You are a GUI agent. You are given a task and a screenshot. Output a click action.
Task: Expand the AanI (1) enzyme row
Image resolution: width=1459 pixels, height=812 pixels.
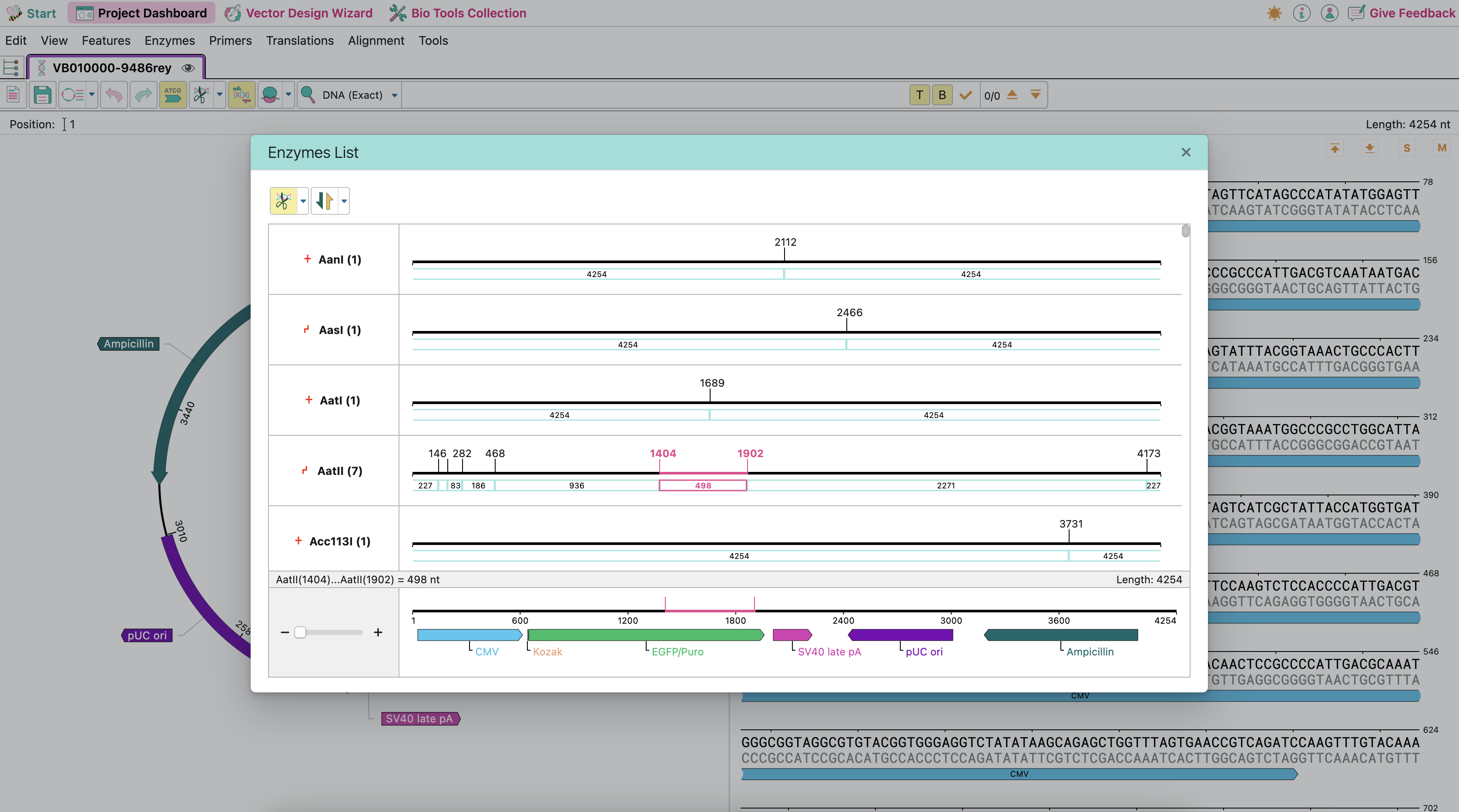pos(308,259)
